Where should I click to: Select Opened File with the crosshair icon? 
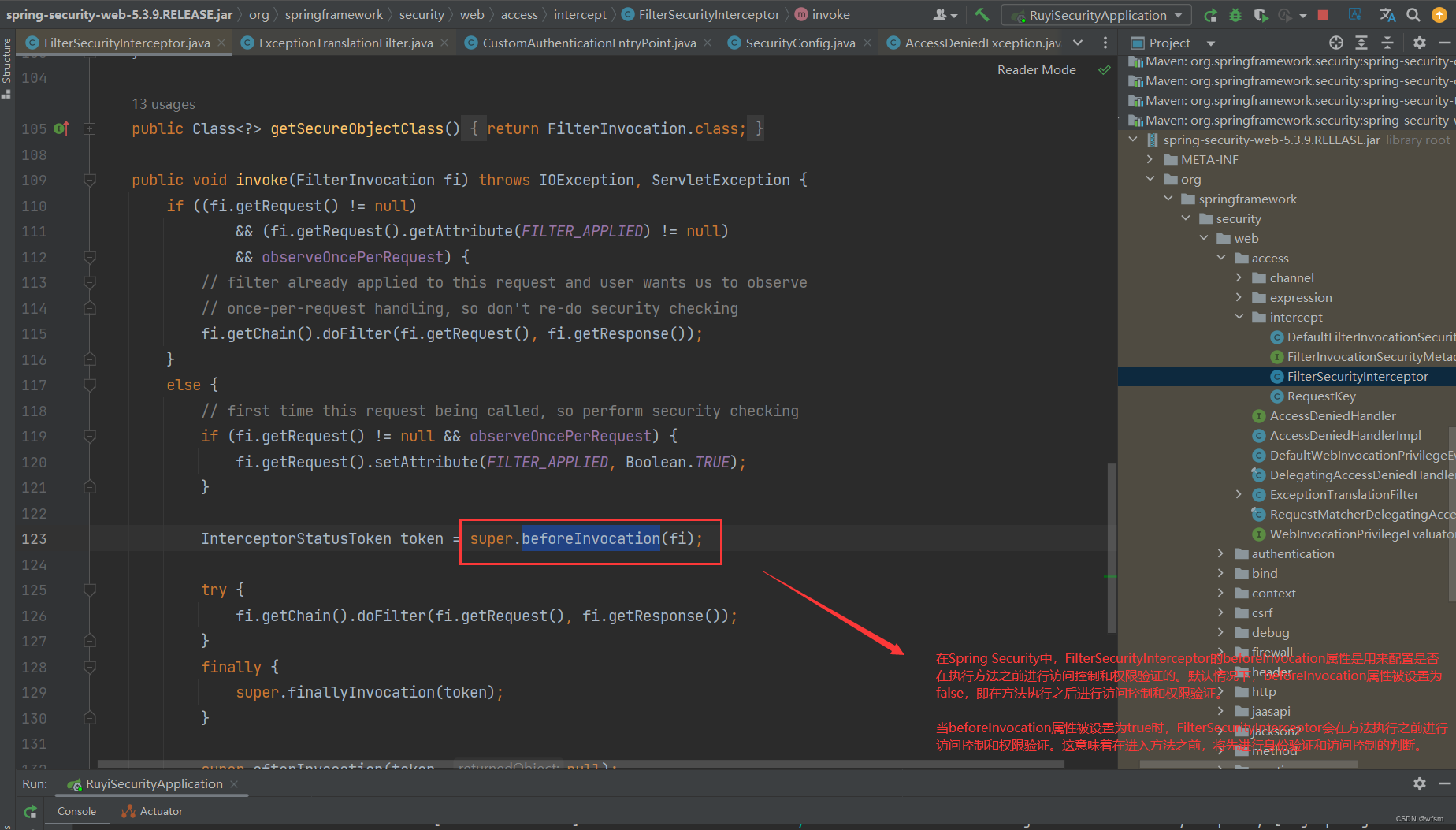pos(1336,43)
